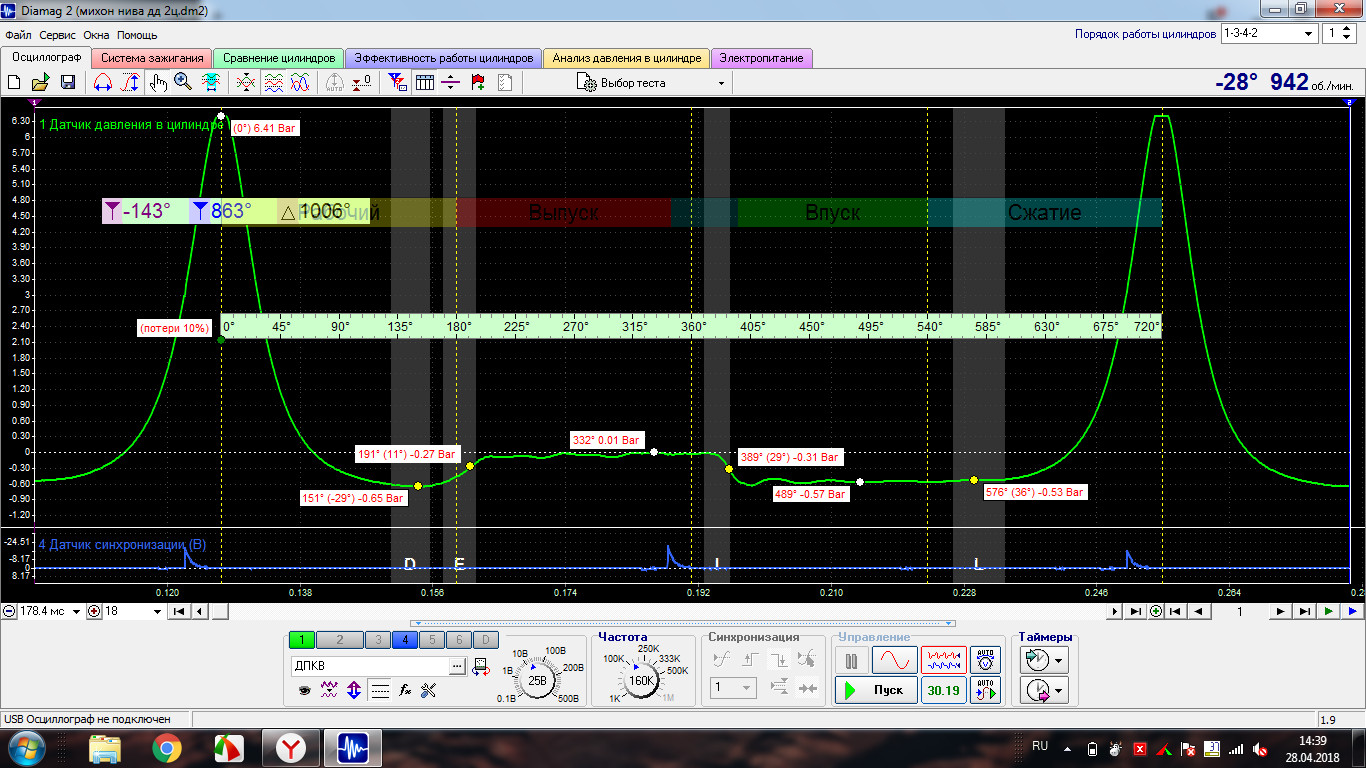This screenshot has height=768, width=1366.
Task: Click the ДПКВ channel name field
Action: [x=370, y=666]
